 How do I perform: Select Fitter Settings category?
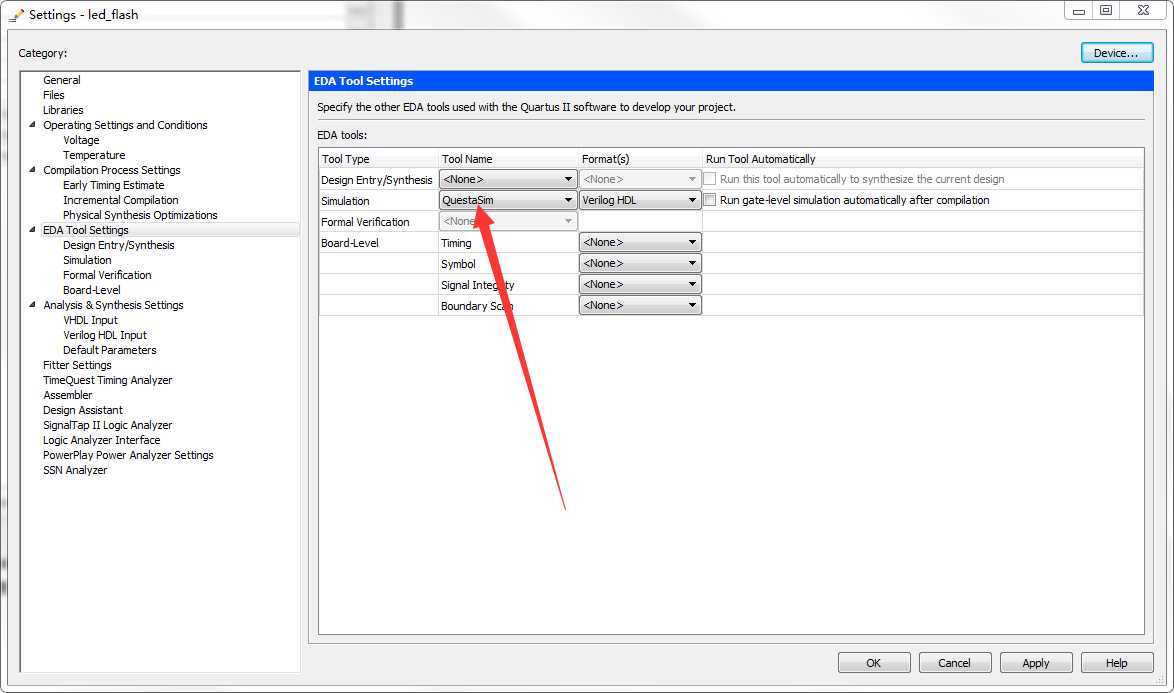click(77, 364)
